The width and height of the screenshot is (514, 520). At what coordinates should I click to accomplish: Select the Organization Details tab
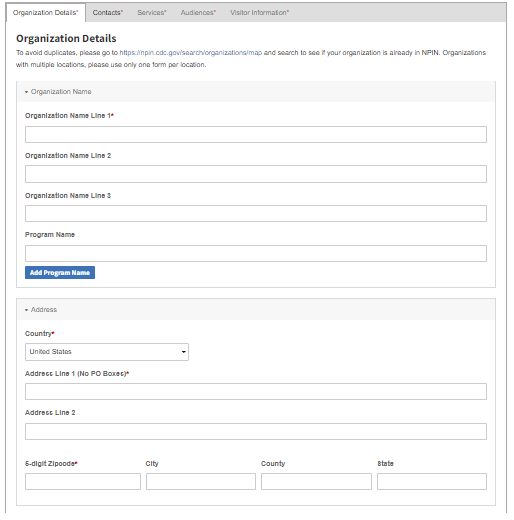coord(45,13)
